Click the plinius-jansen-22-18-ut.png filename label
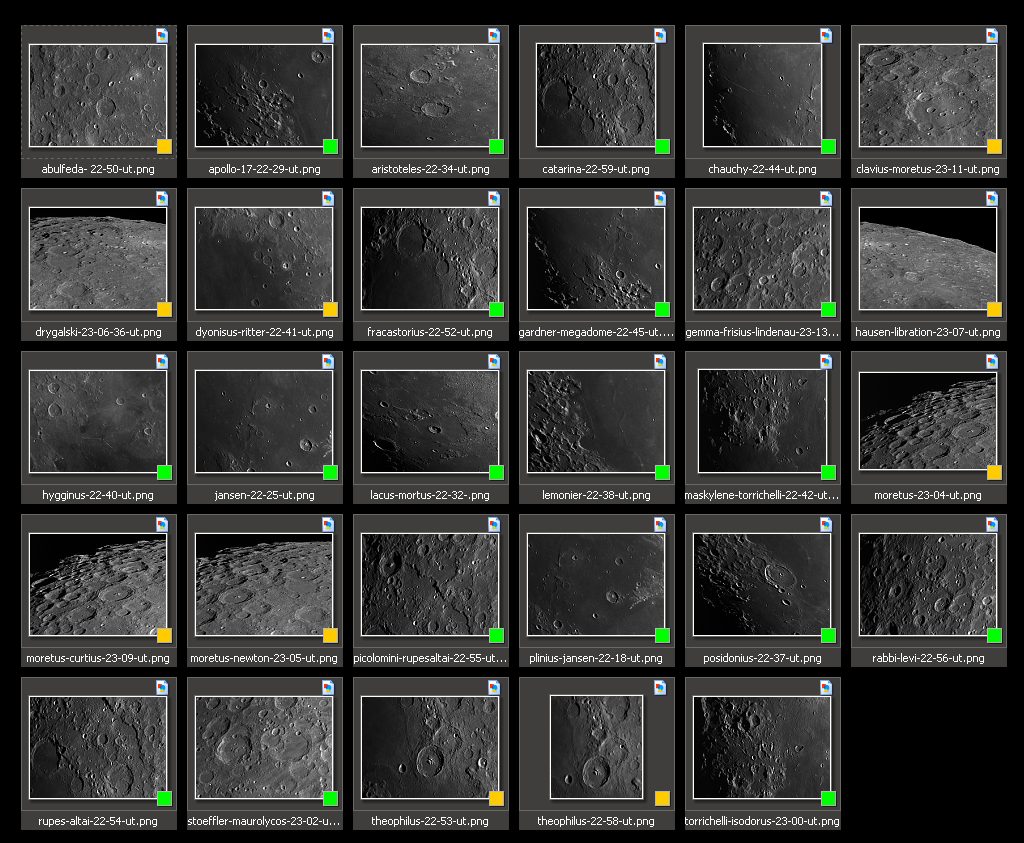 click(x=596, y=658)
